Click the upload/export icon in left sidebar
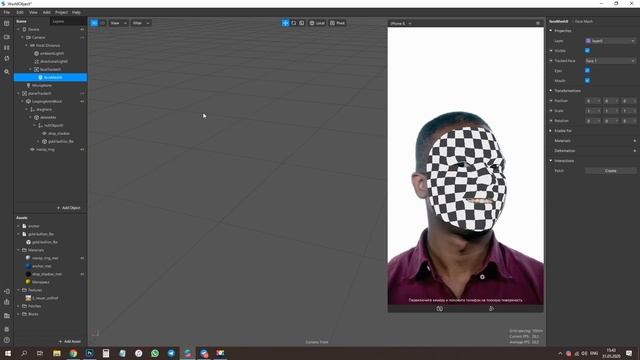This screenshot has height=360, width=640. (x=7, y=302)
